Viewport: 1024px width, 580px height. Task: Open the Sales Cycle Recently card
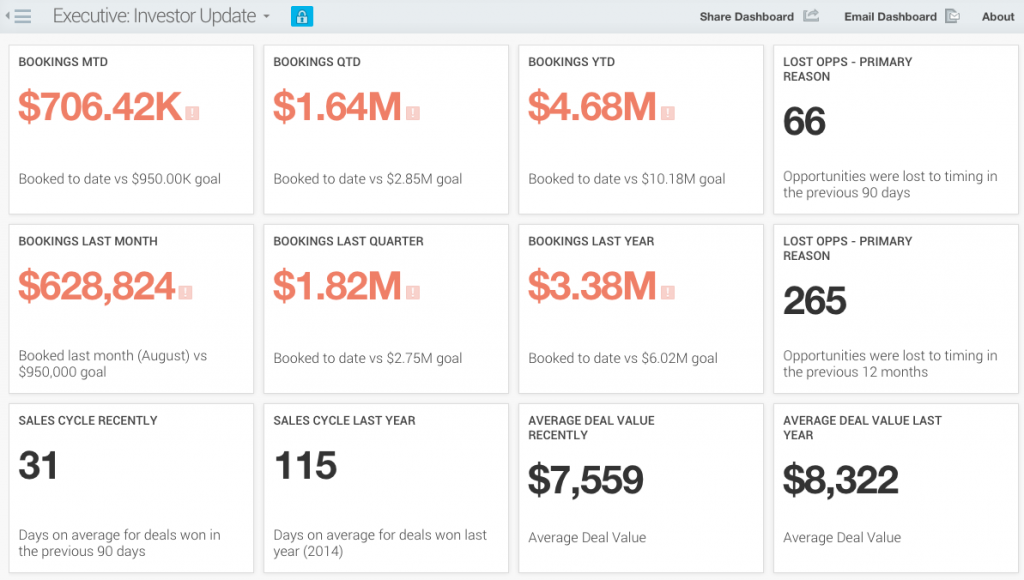[131, 488]
